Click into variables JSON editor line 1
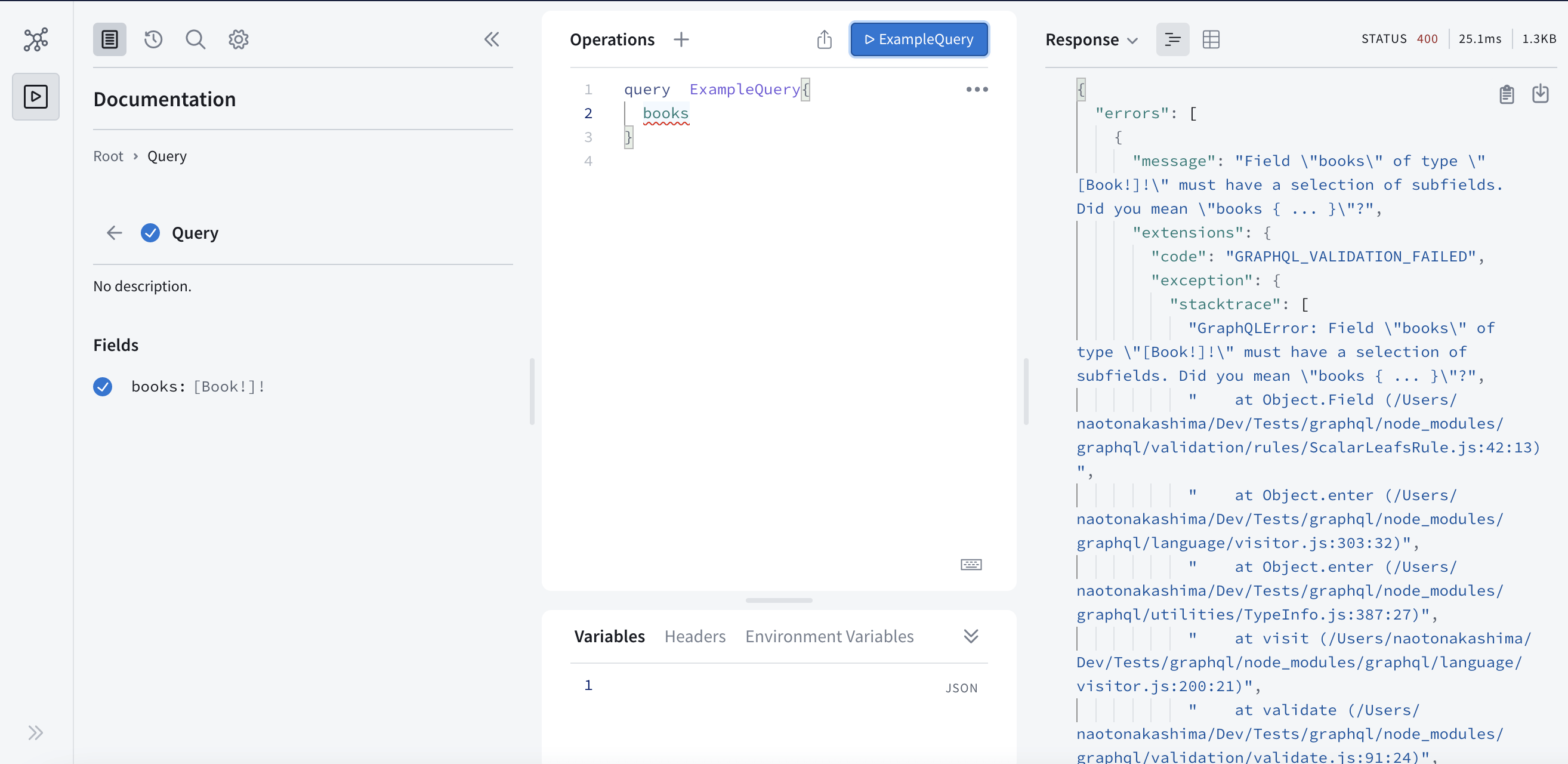 point(779,685)
